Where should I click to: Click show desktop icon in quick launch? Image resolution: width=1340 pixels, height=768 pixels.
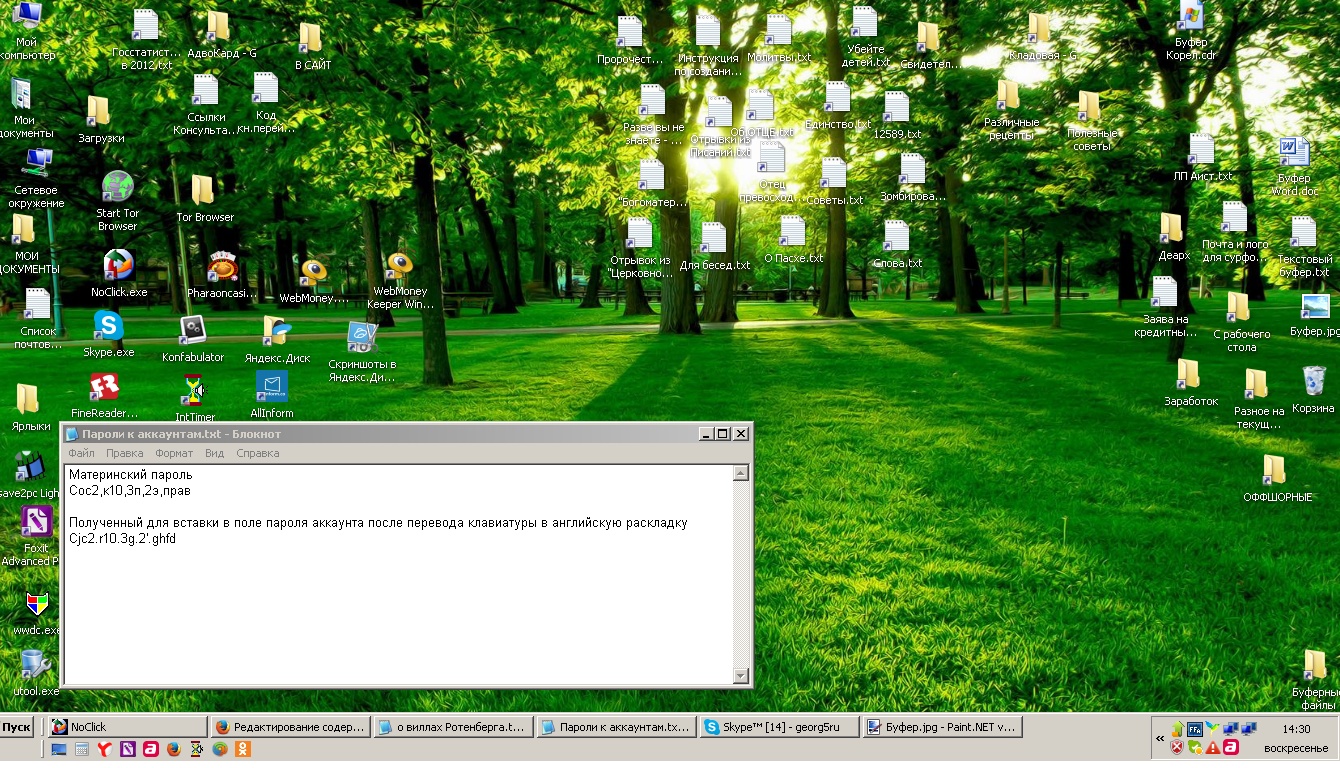coord(59,748)
